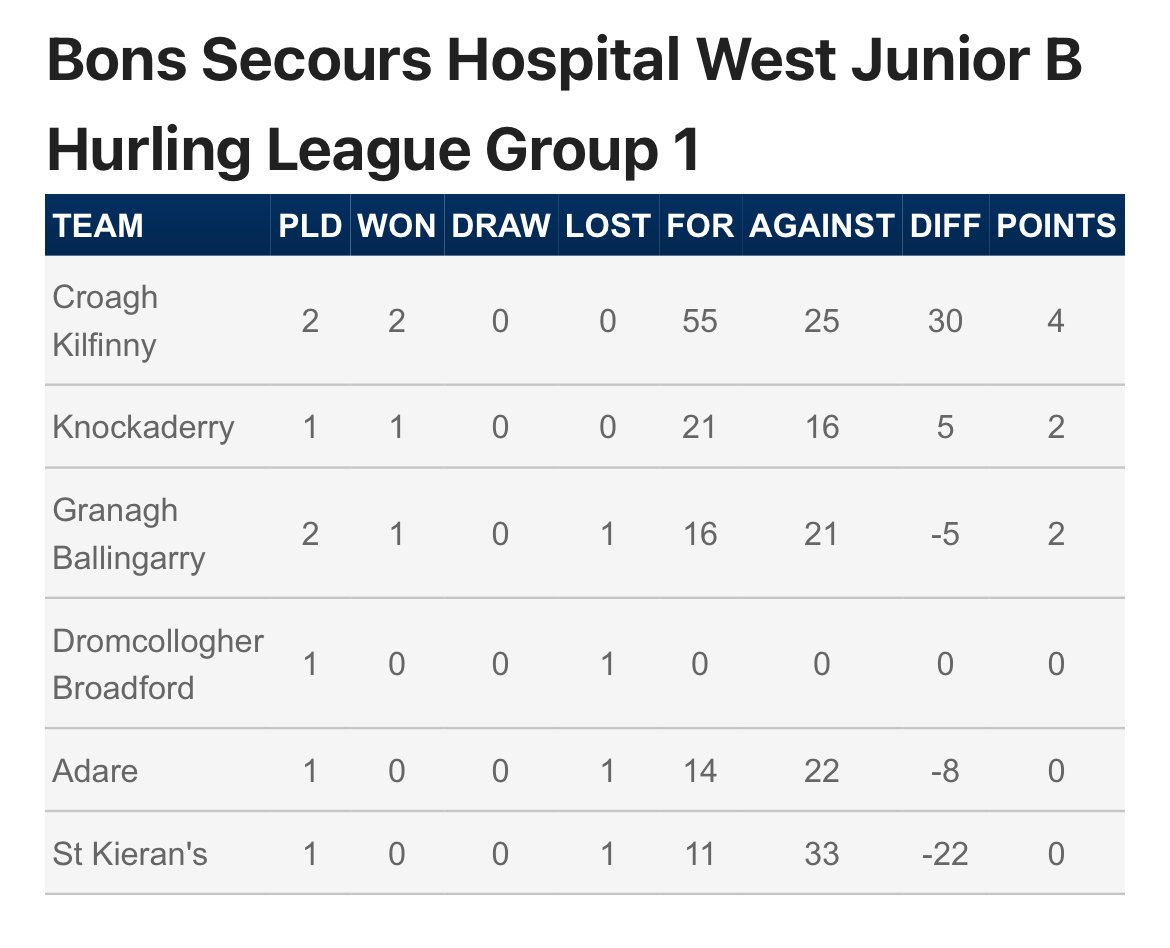Select the PLD column header
This screenshot has width=1170, height=948.
pos(310,225)
